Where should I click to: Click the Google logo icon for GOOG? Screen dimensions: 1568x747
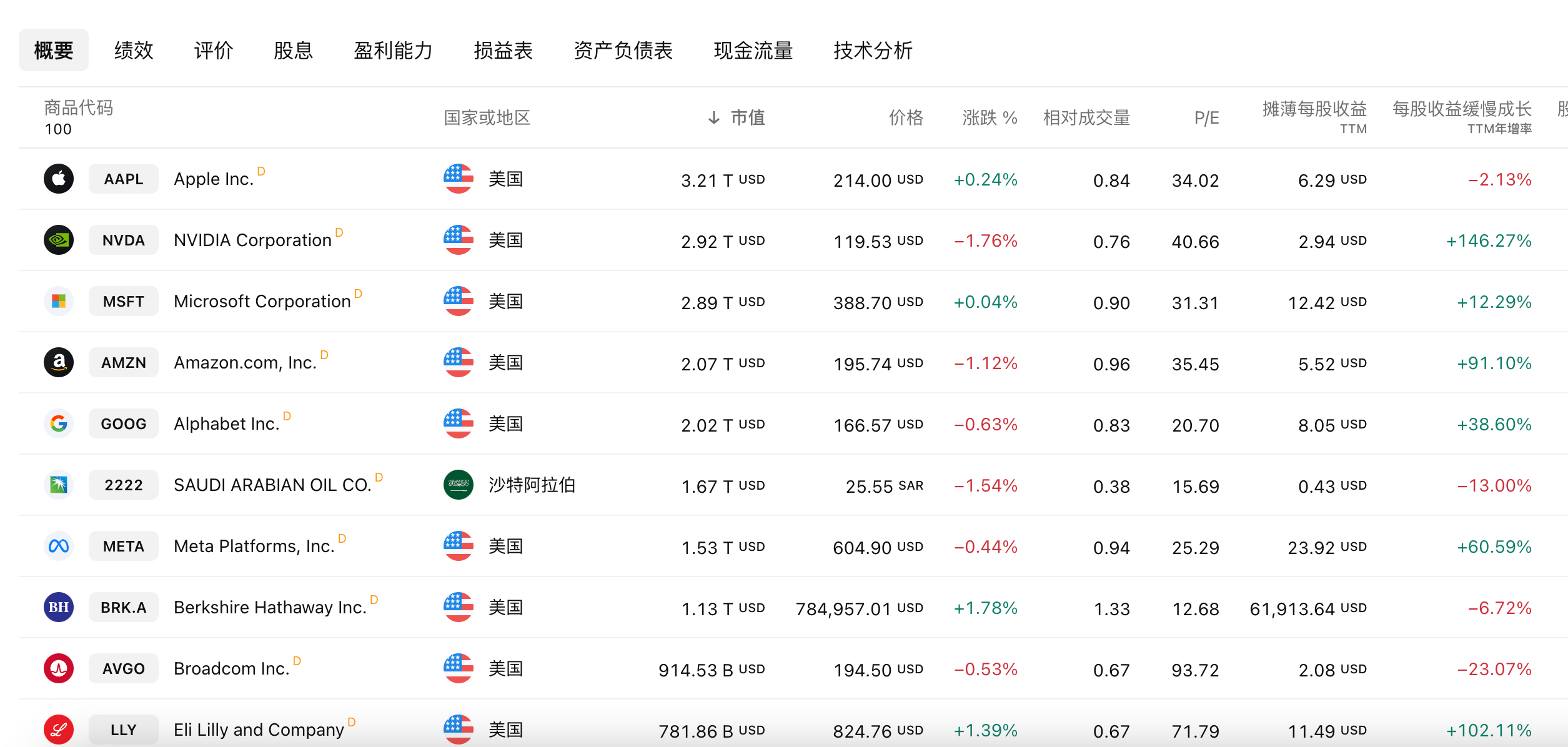59,424
